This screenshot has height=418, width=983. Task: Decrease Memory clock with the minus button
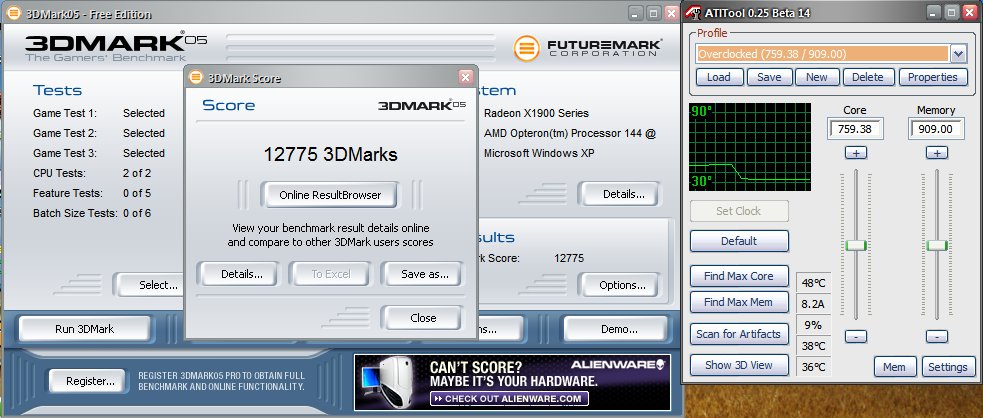[937, 337]
